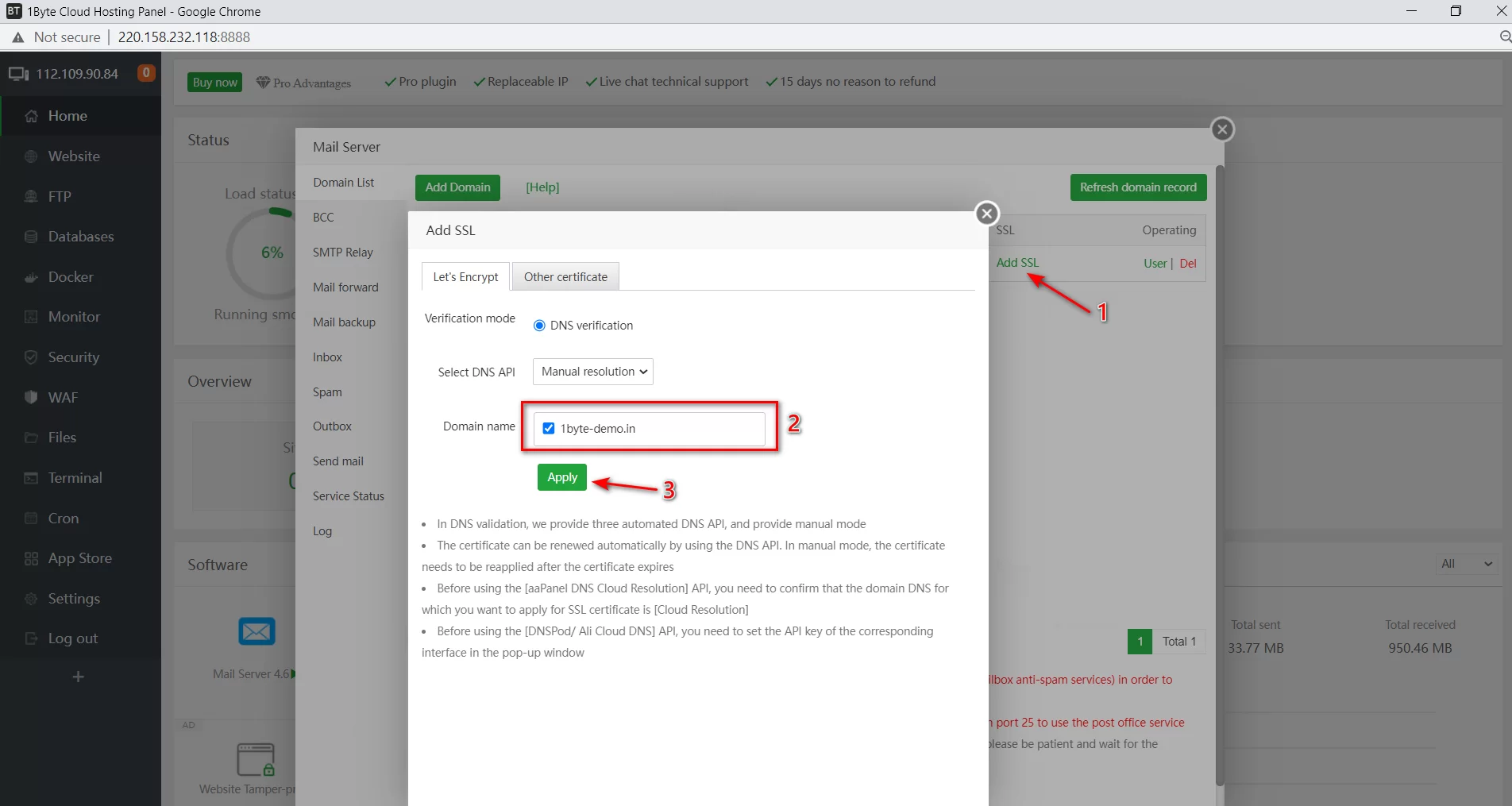Open the Home sidebar icon
This screenshot has height=806, width=1512.
point(31,116)
